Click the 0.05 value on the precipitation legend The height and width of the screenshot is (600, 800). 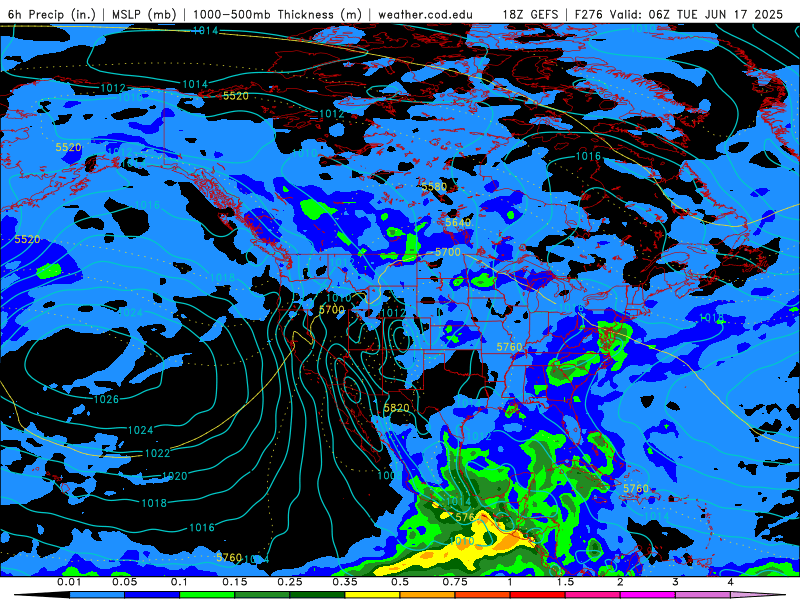click(x=124, y=582)
